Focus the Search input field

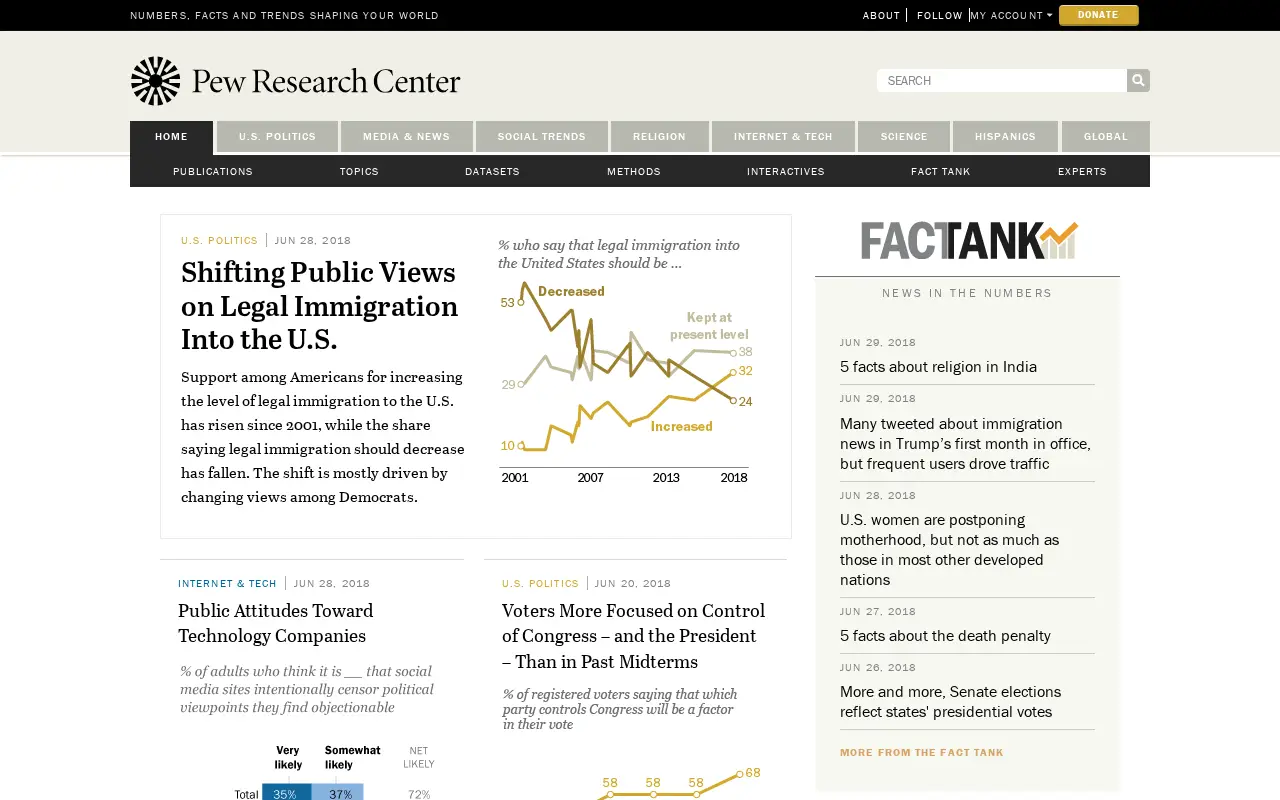[1002, 80]
